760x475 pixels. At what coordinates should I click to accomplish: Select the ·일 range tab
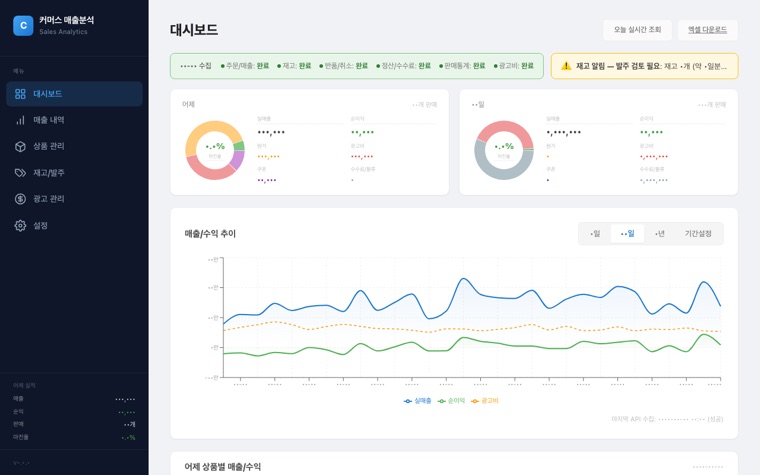(595, 234)
